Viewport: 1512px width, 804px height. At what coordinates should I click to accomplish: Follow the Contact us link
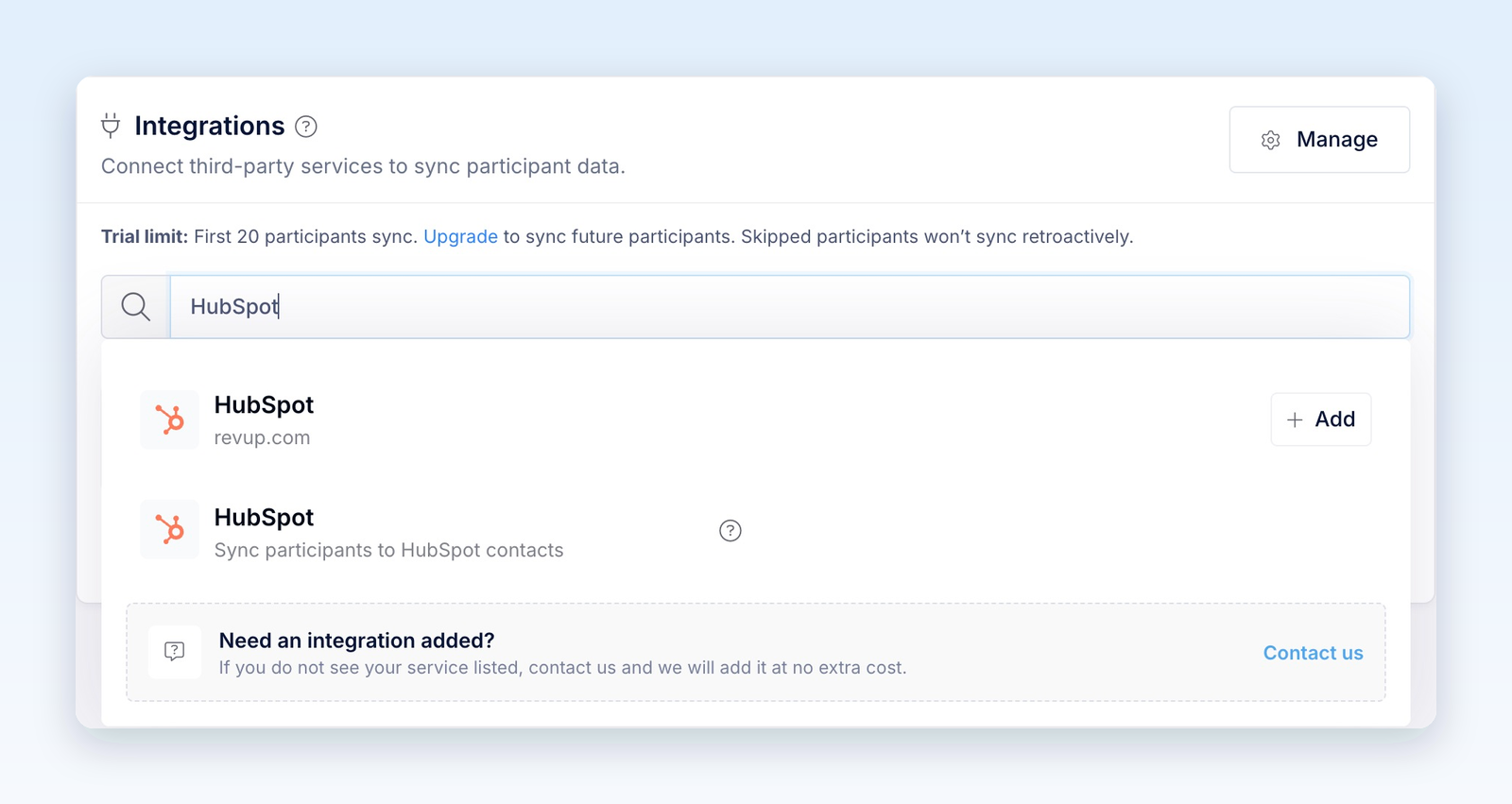coord(1313,653)
